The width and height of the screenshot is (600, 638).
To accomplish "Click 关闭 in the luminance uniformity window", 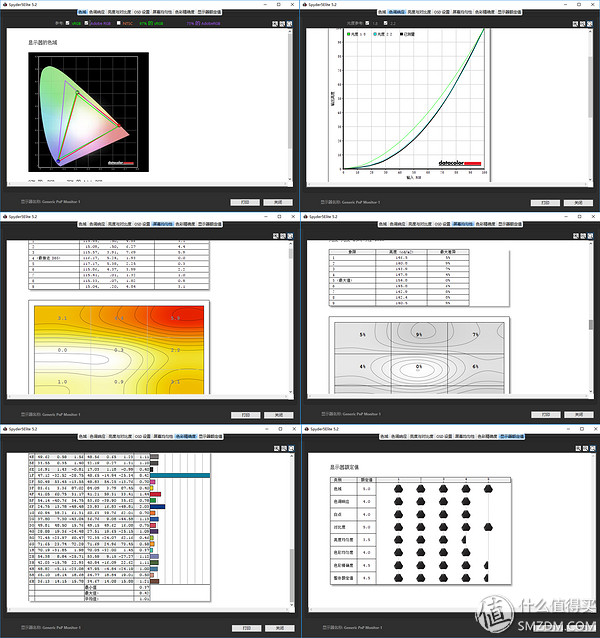I will pyautogui.click(x=578, y=415).
